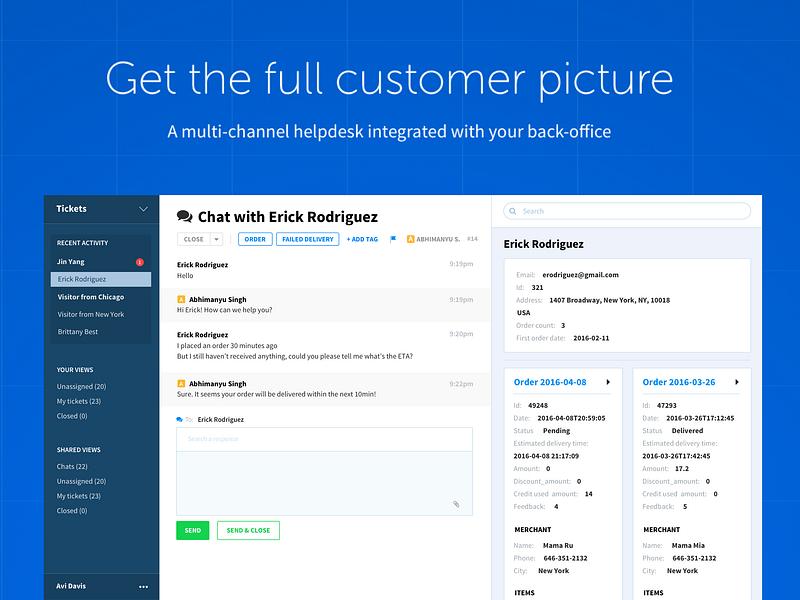800x600 pixels.
Task: Click order id 47293
Action: coord(666,406)
